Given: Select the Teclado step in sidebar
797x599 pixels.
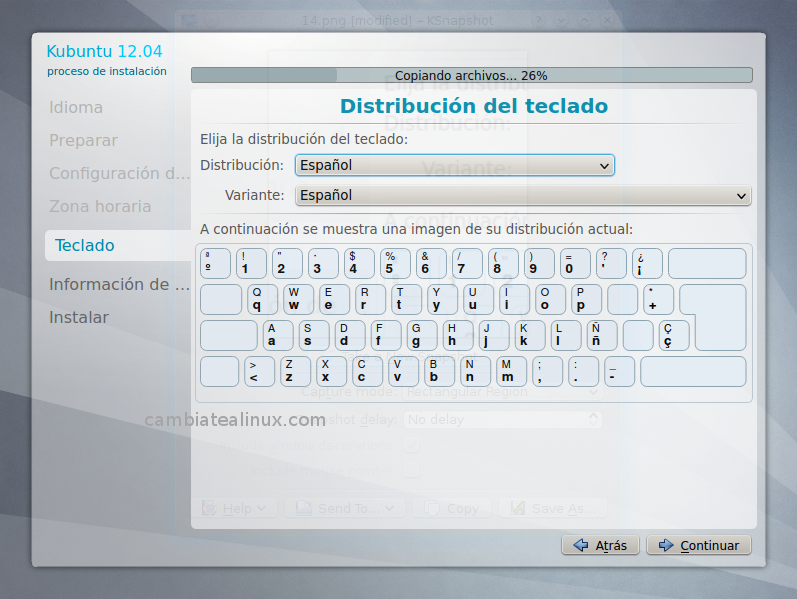Looking at the screenshot, I should [x=118, y=245].
